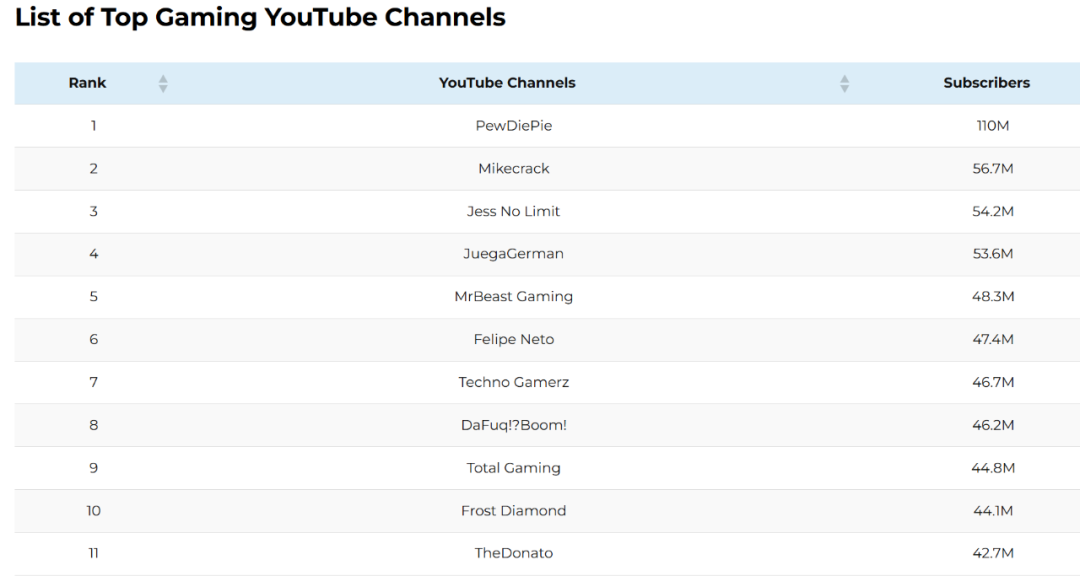Click the YouTube Channels header label
The height and width of the screenshot is (576, 1080).
507,84
